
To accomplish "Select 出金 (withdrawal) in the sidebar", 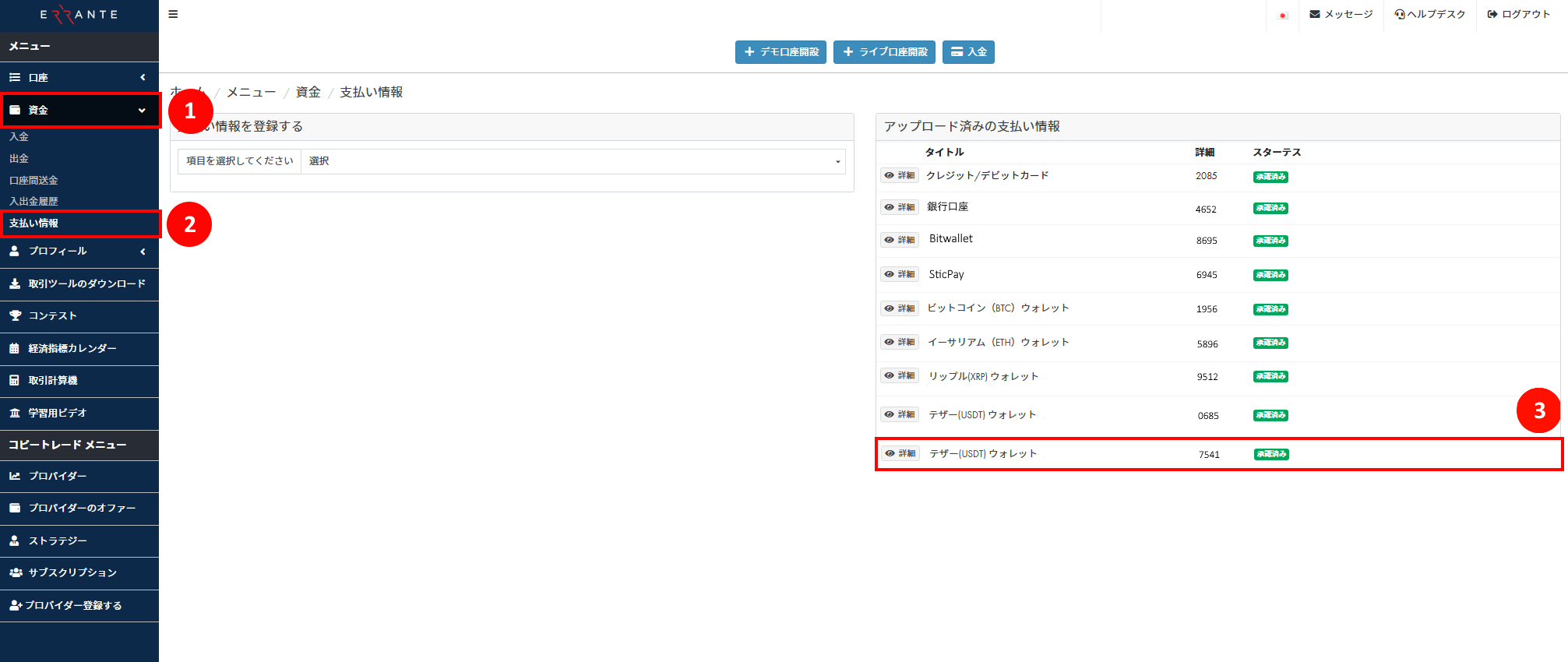I will 19,158.
